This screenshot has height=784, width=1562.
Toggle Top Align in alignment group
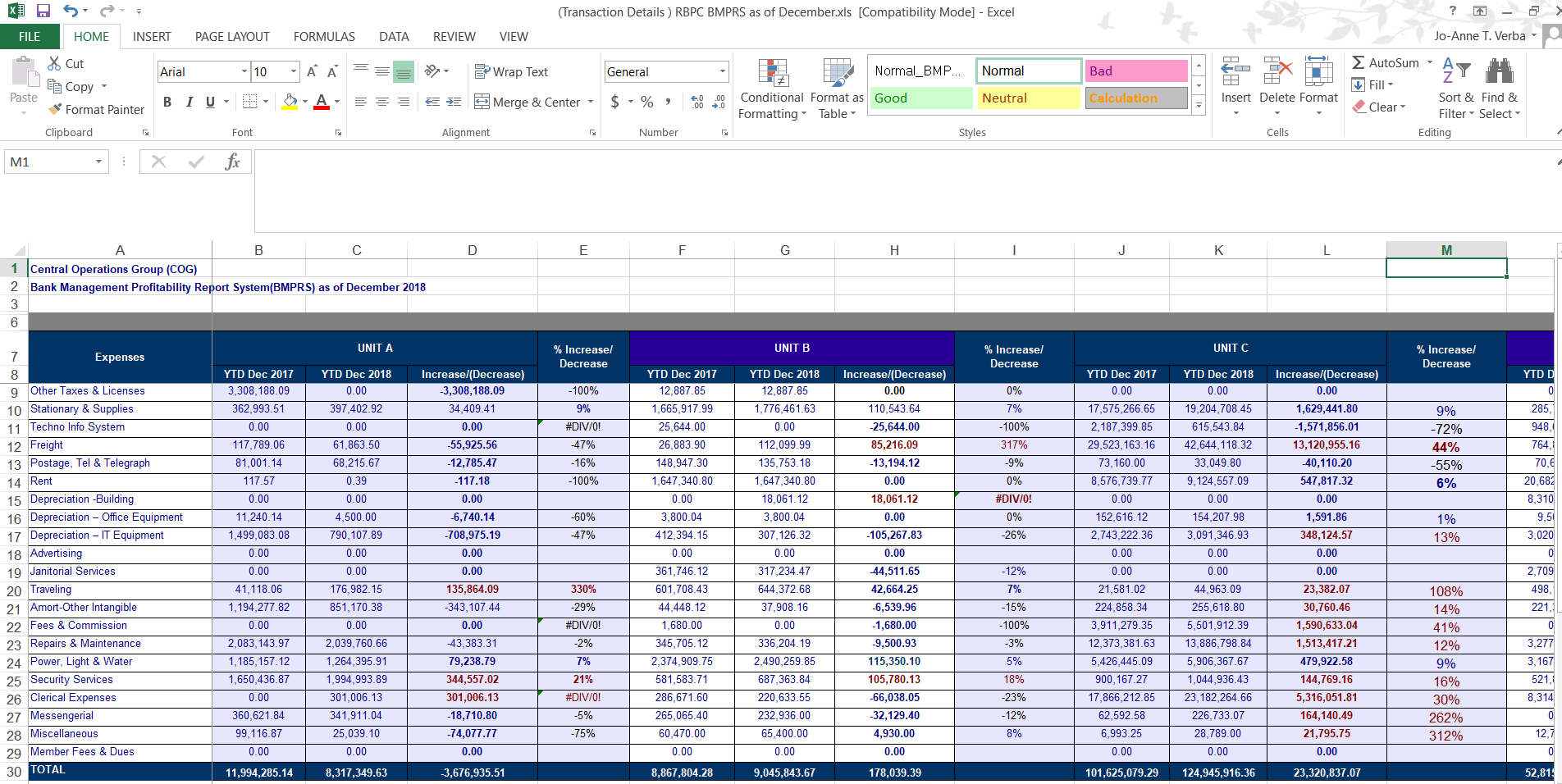[361, 71]
